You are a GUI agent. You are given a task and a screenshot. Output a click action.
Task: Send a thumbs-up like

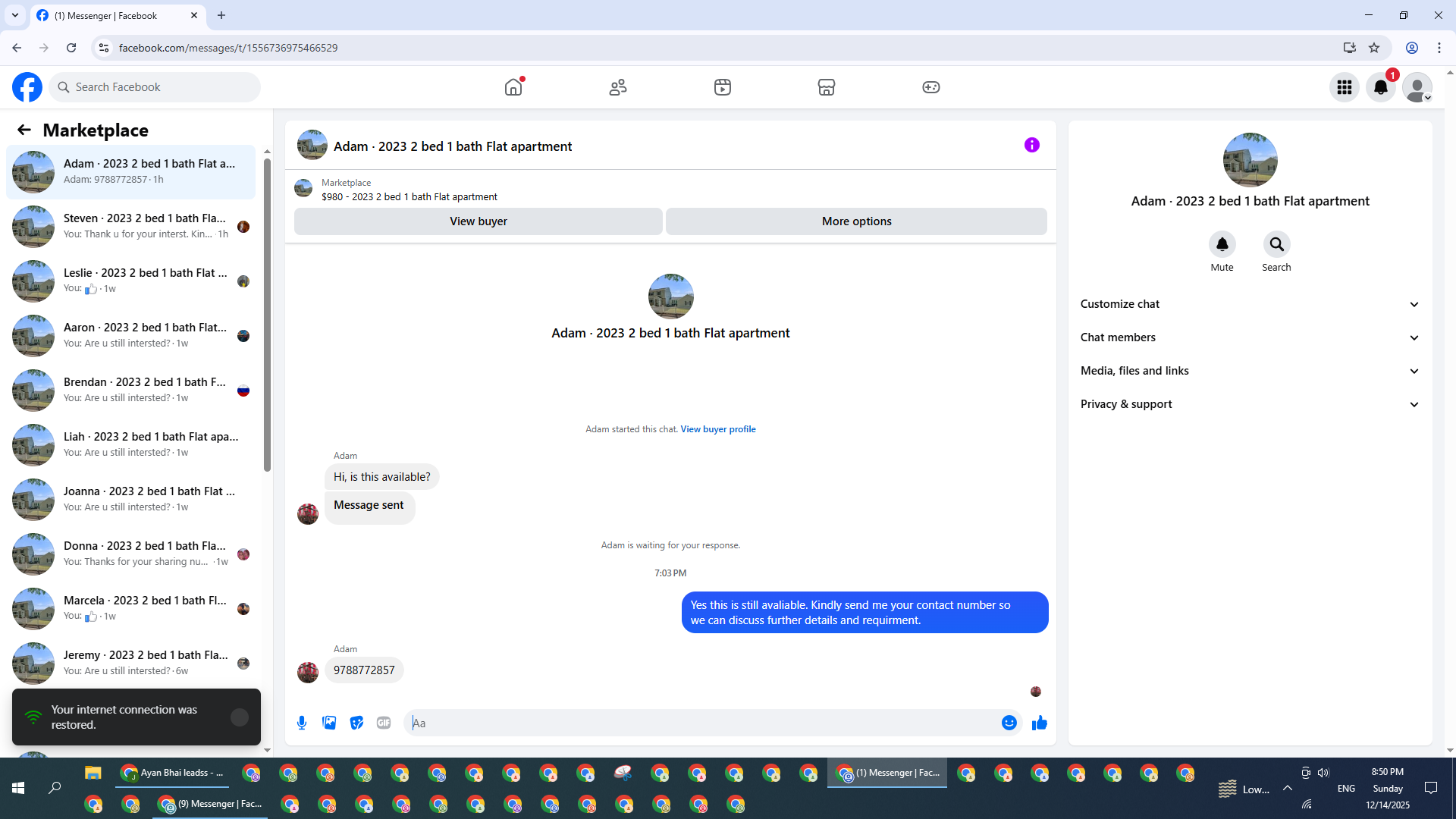click(1039, 723)
